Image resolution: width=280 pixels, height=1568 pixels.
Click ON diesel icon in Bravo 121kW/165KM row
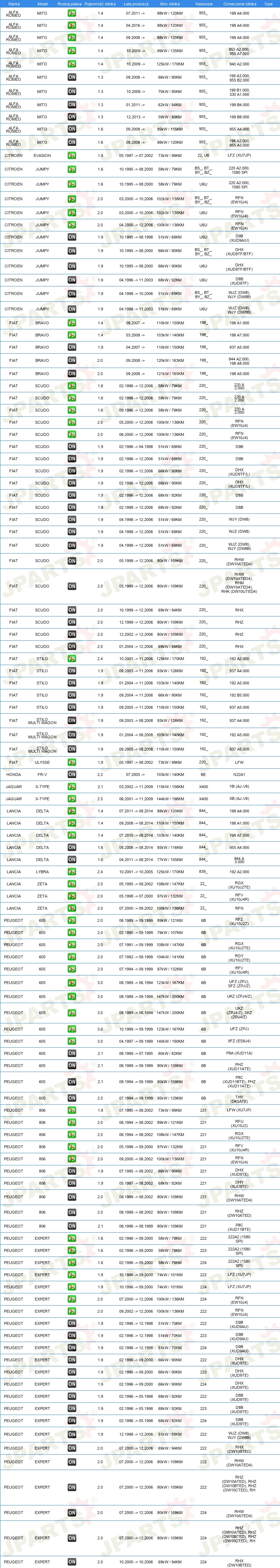(x=71, y=374)
